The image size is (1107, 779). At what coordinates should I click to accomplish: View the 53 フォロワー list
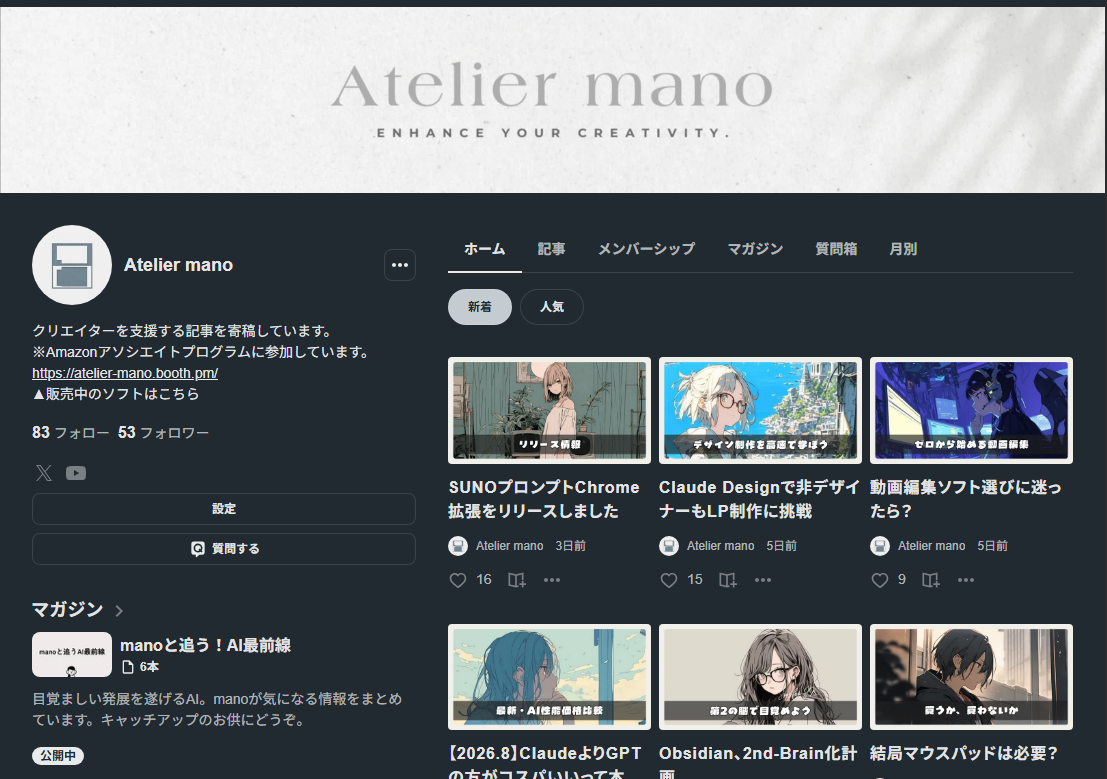[x=163, y=432]
